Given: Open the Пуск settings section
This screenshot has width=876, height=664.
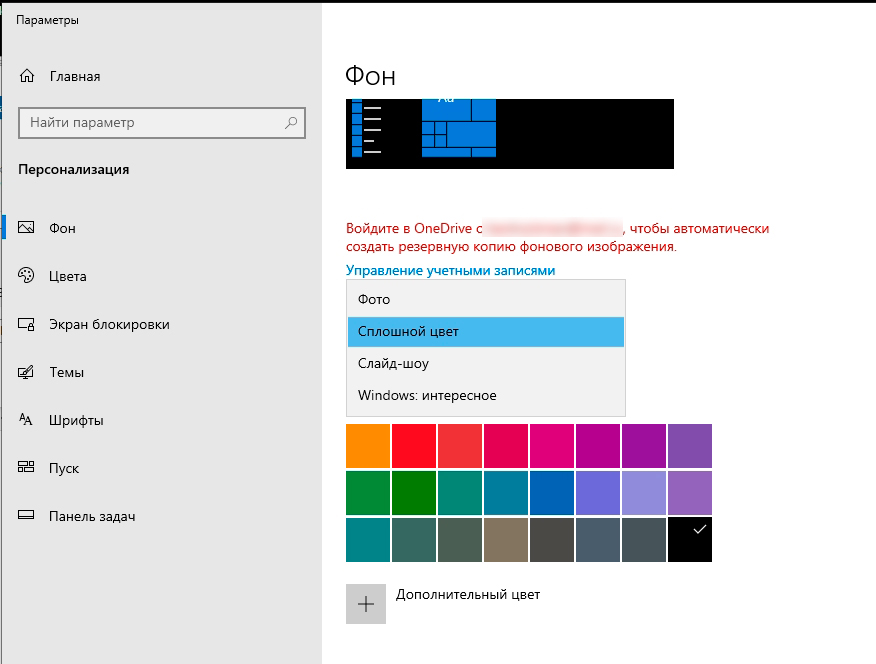Looking at the screenshot, I should (64, 469).
